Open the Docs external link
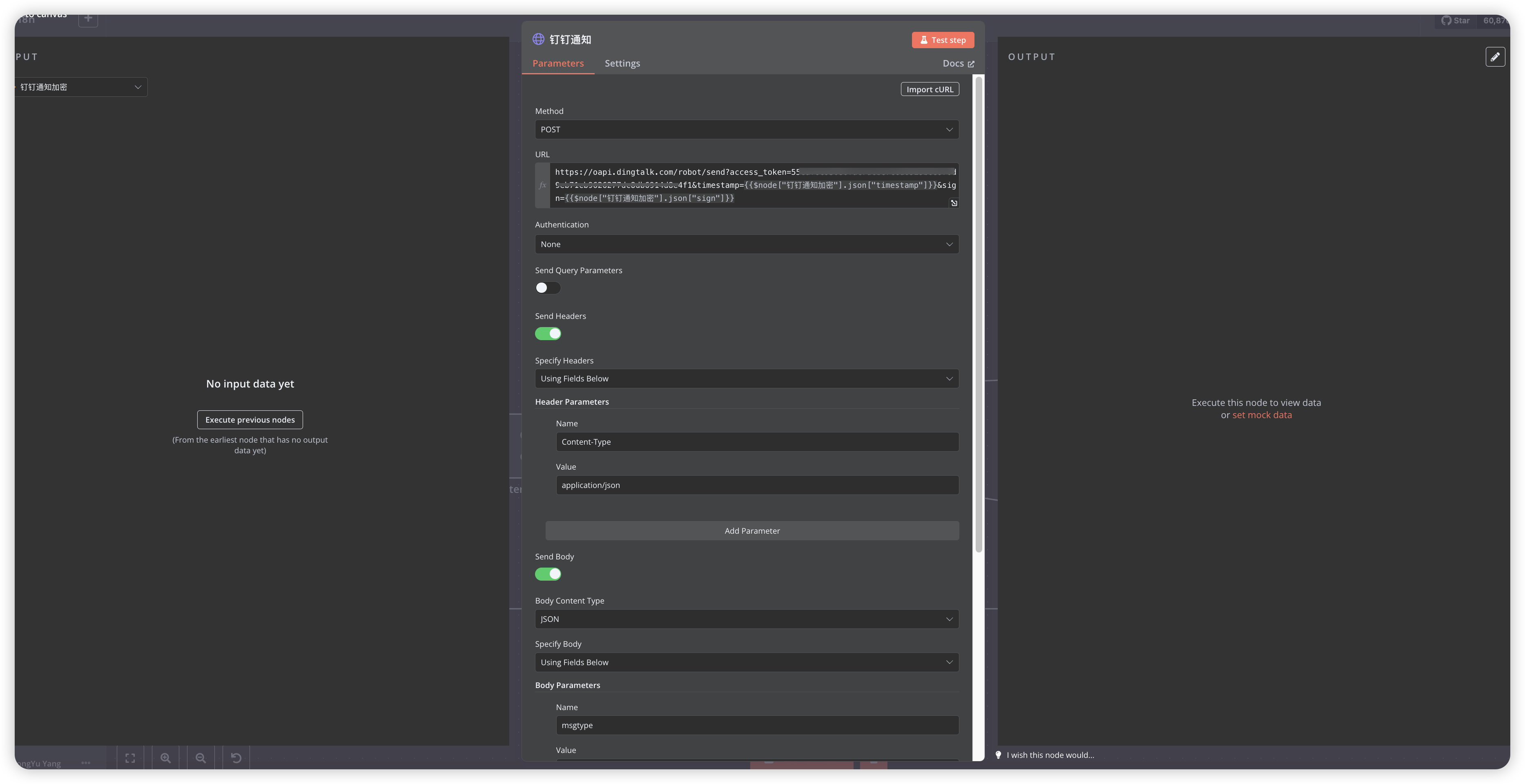The image size is (1525, 784). (x=958, y=63)
